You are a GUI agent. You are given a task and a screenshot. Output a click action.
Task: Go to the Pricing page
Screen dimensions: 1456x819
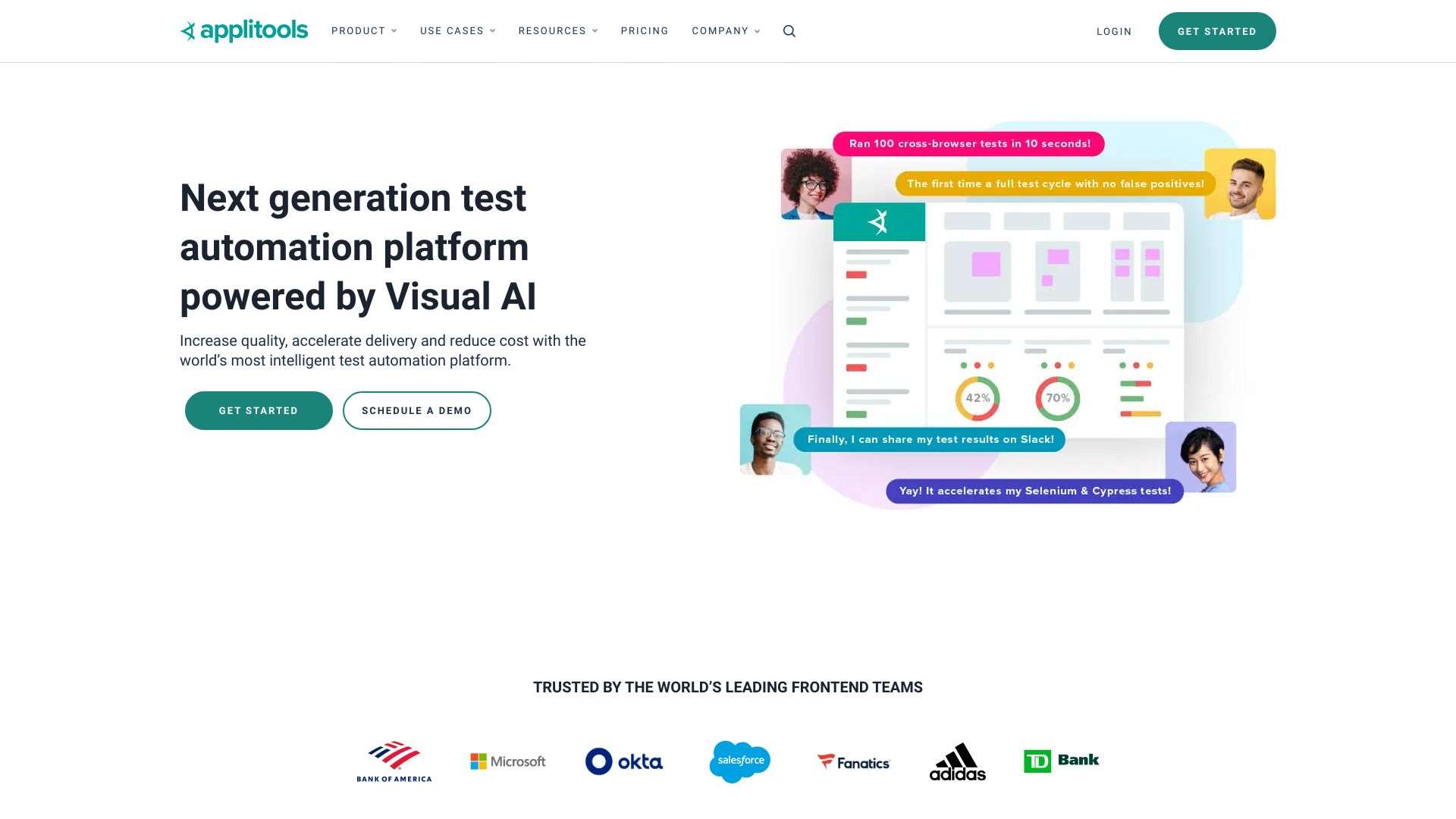645,31
